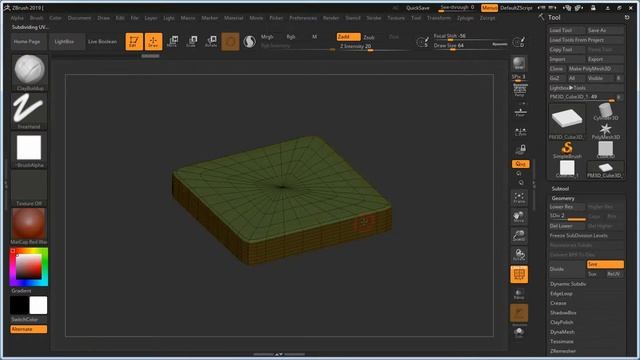Click the restore-configuration icon in Tool header
Screen dimensions: 640x360
click(x=627, y=17)
